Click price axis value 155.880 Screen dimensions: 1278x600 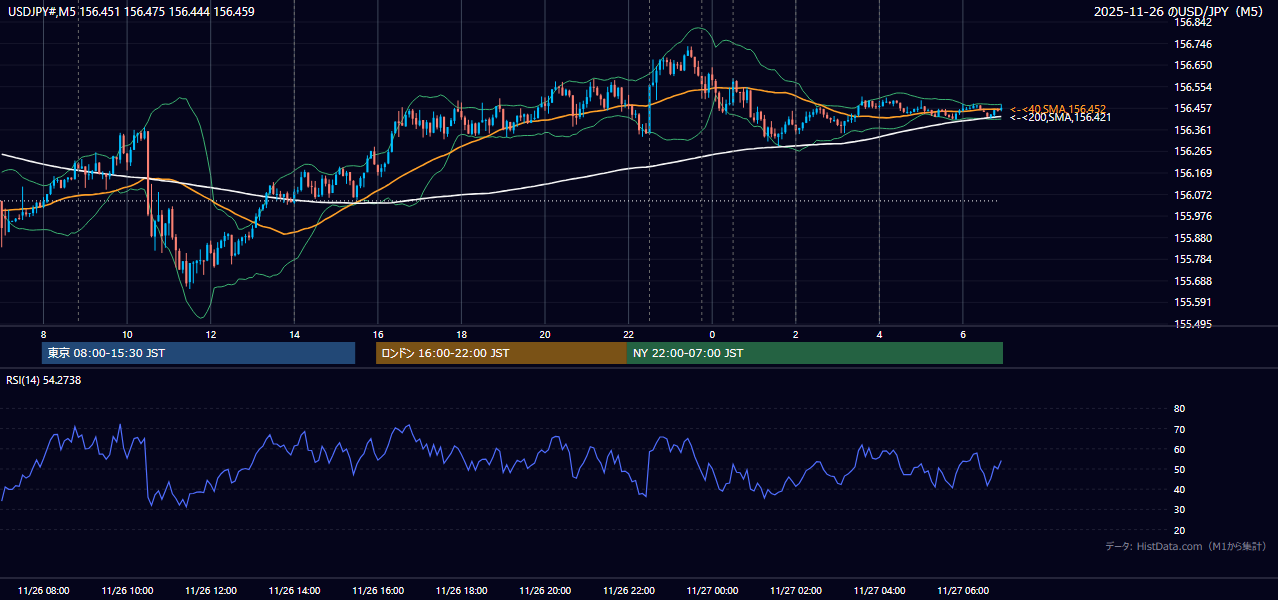coord(1193,238)
